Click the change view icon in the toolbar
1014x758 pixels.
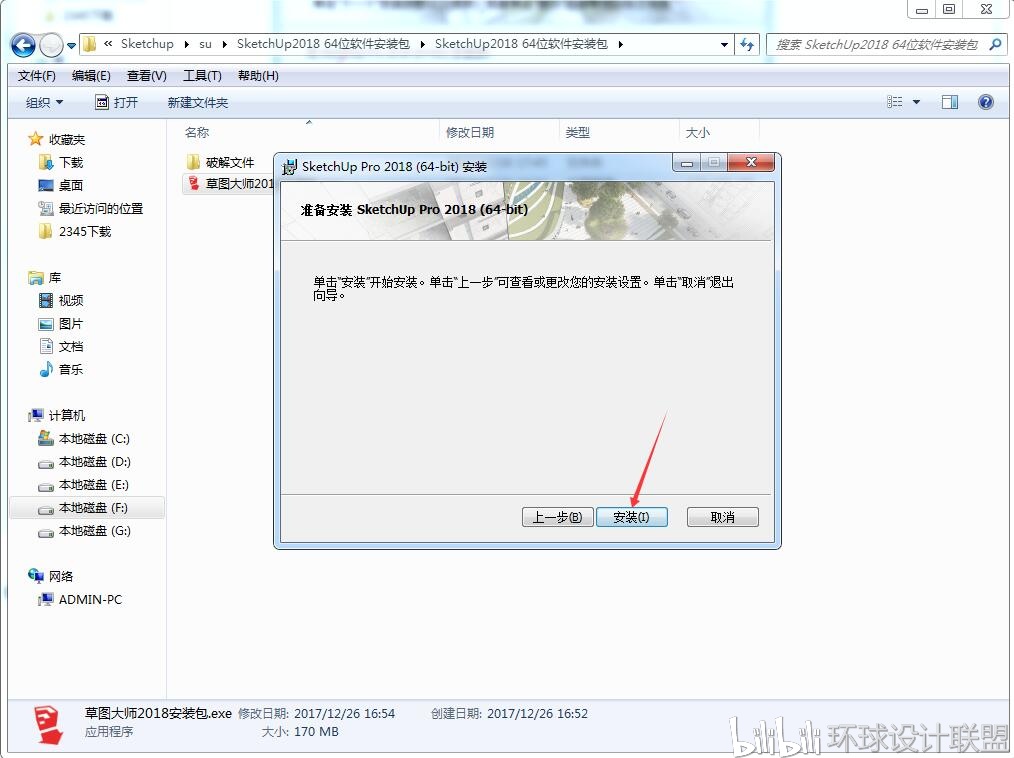[894, 102]
